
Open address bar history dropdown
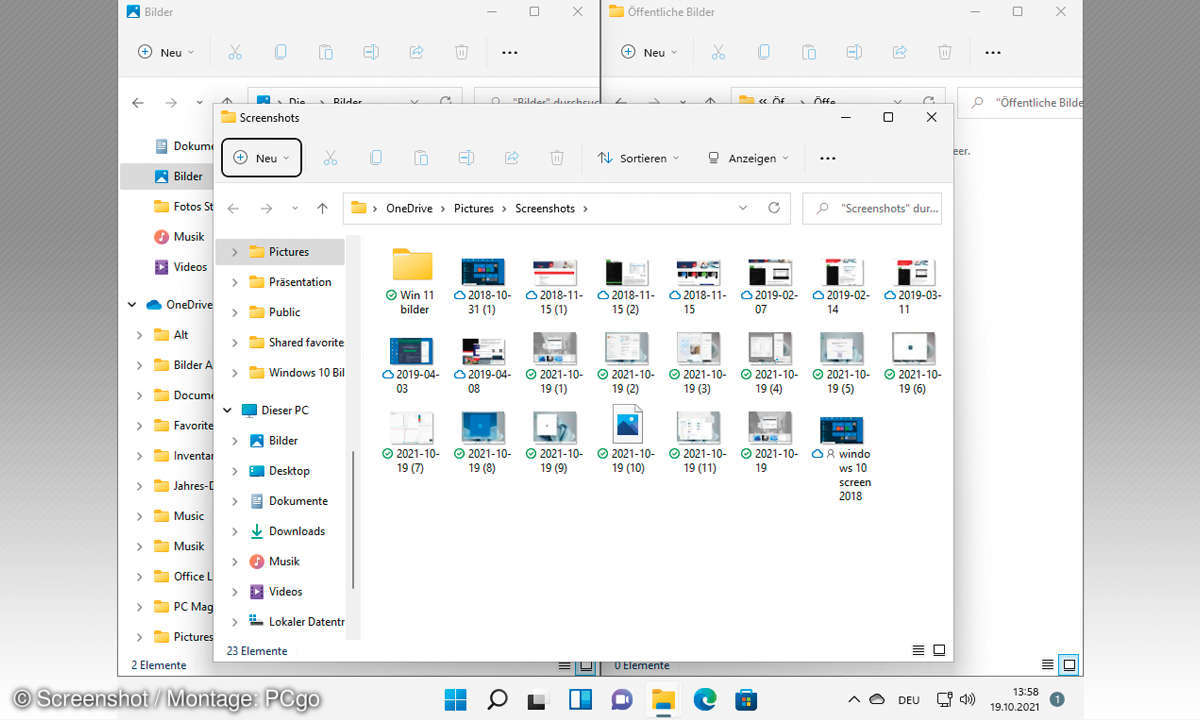click(743, 209)
